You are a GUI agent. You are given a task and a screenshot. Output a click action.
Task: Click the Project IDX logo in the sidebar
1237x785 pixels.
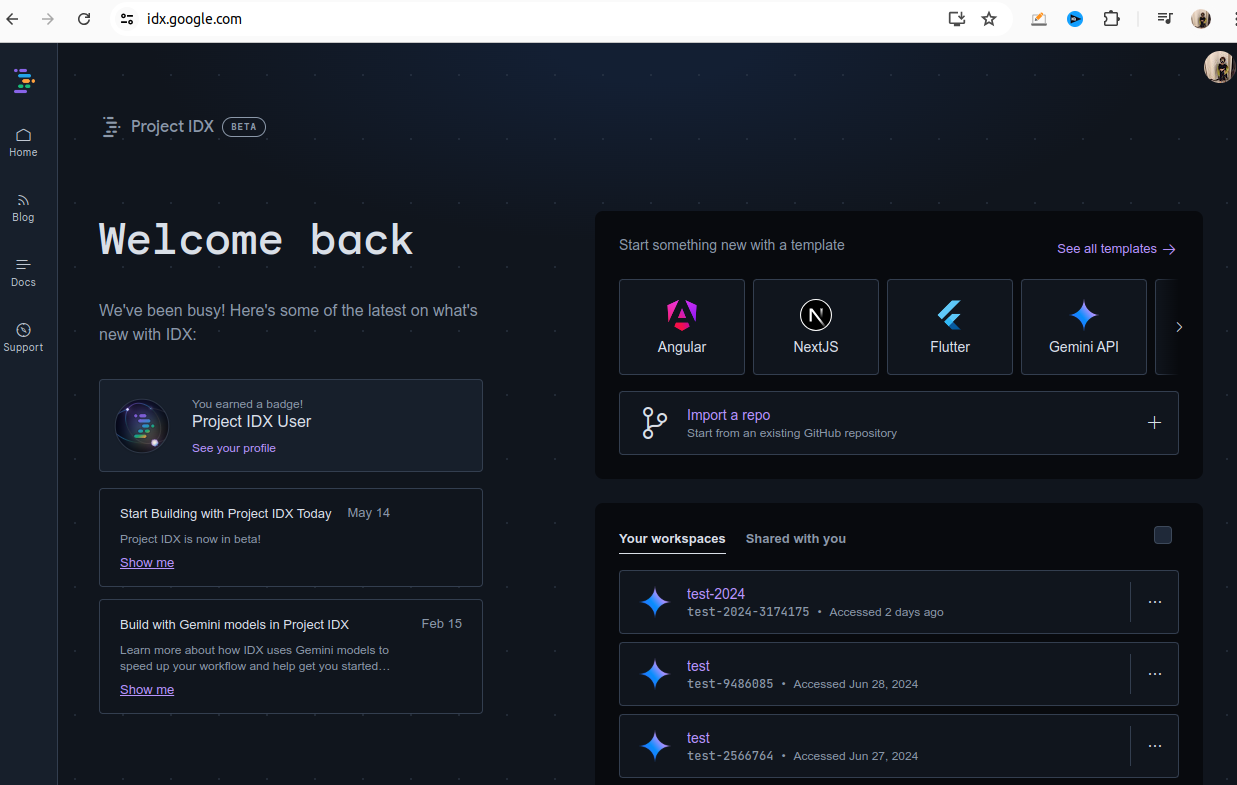click(x=23, y=81)
